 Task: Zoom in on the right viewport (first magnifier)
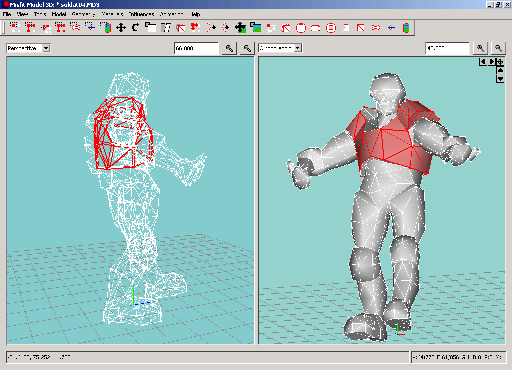point(480,48)
